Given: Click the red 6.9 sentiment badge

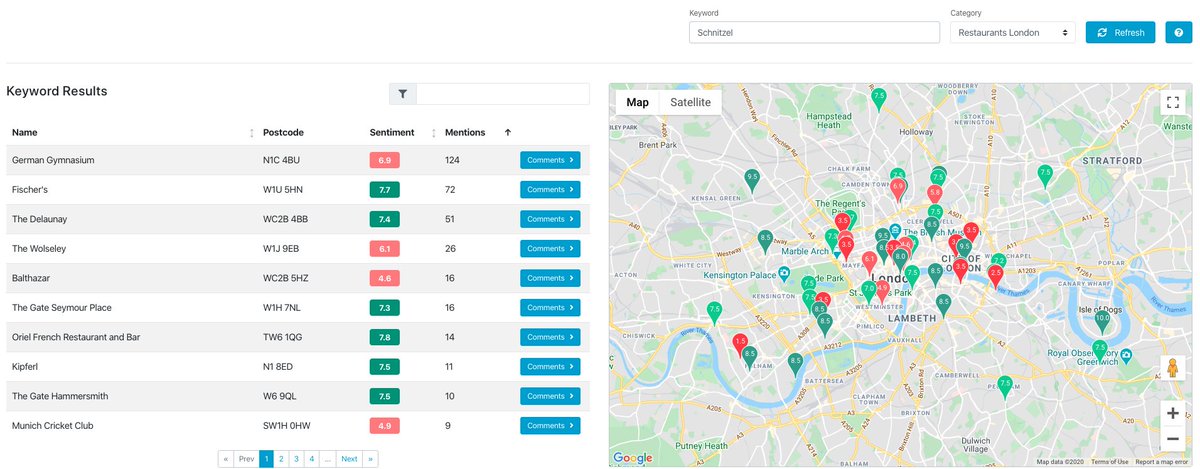Looking at the screenshot, I should pyautogui.click(x=384, y=160).
